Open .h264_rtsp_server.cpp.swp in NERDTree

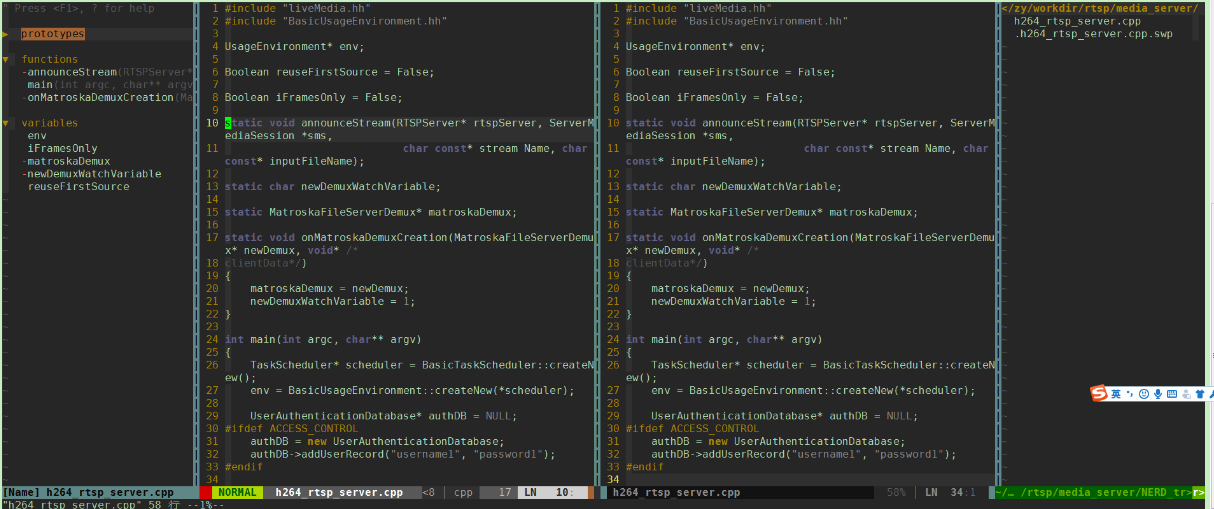[1093, 34]
